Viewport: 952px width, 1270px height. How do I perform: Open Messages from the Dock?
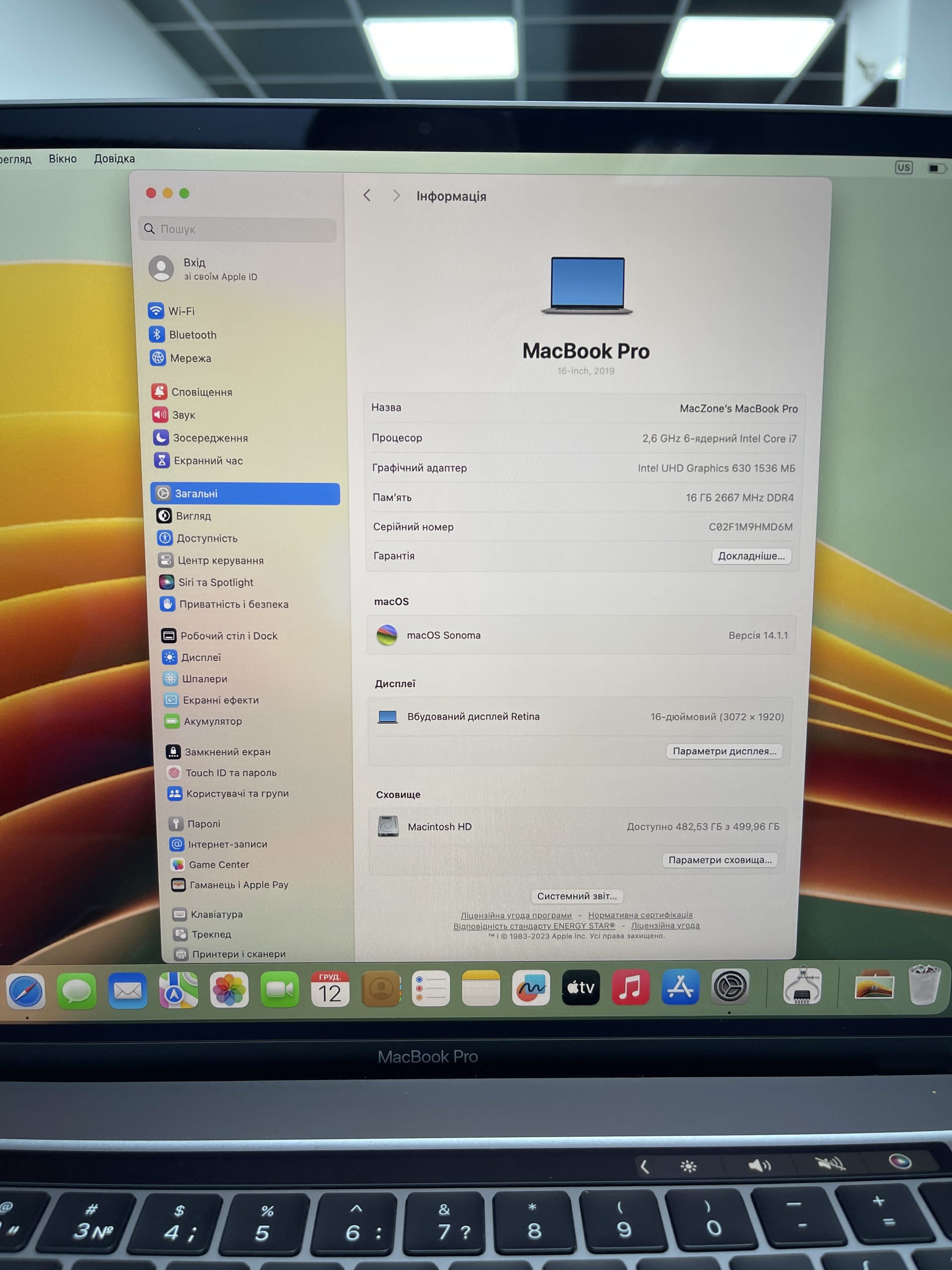[76, 990]
